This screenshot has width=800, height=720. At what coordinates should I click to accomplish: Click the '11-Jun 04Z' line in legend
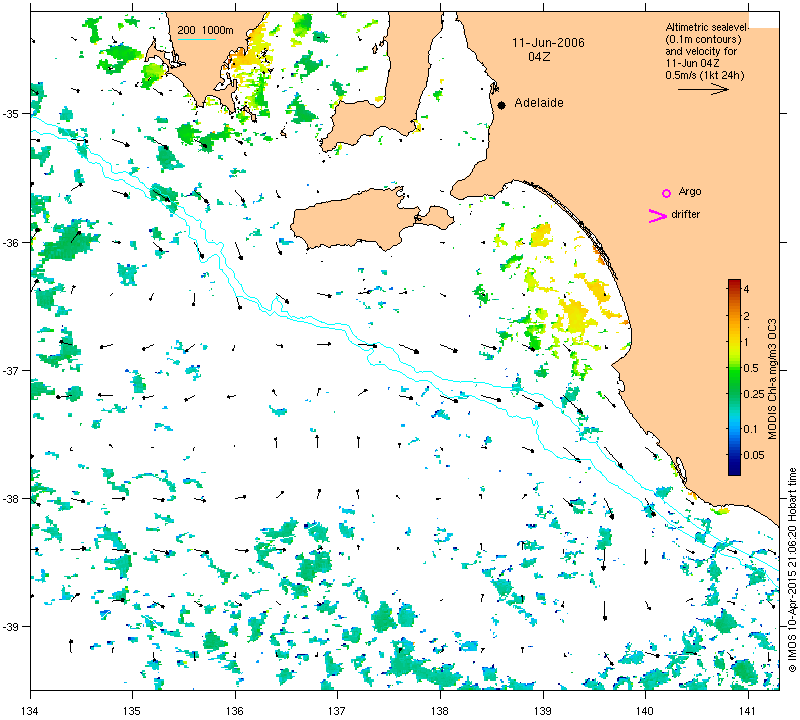[x=692, y=63]
